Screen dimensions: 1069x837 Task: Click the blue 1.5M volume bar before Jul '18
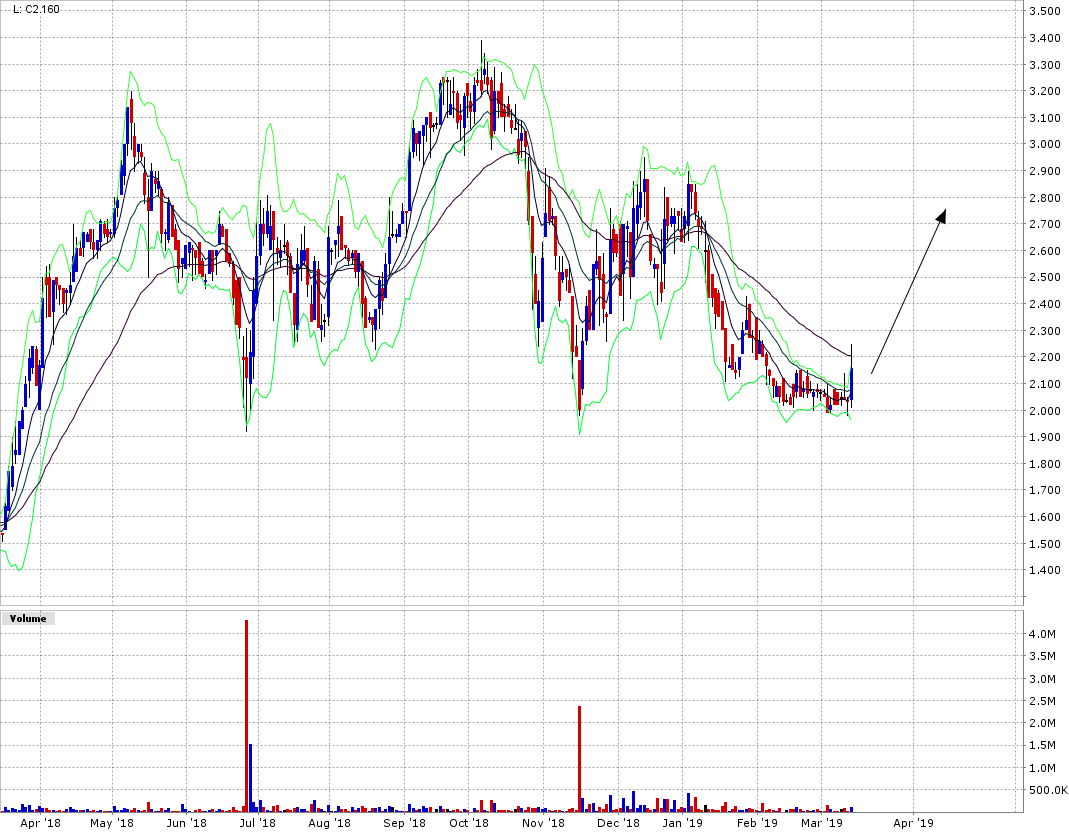(x=251, y=778)
